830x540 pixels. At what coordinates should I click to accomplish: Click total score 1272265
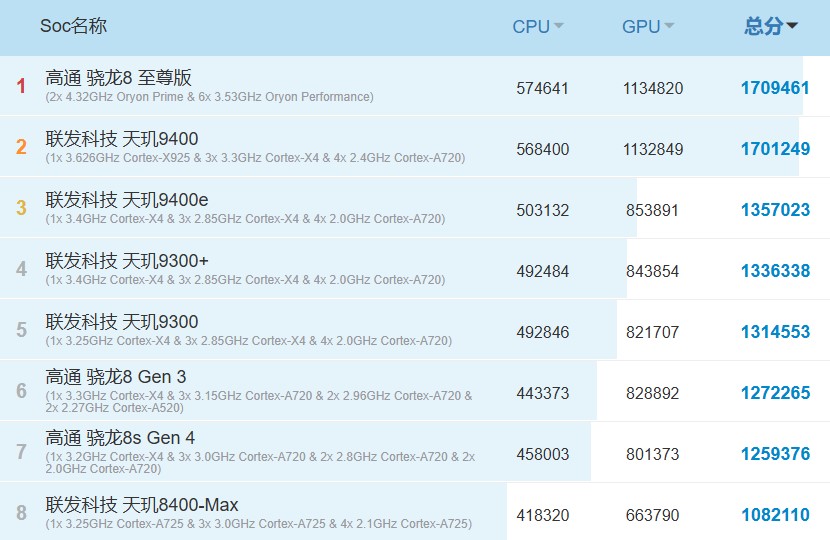pos(775,393)
